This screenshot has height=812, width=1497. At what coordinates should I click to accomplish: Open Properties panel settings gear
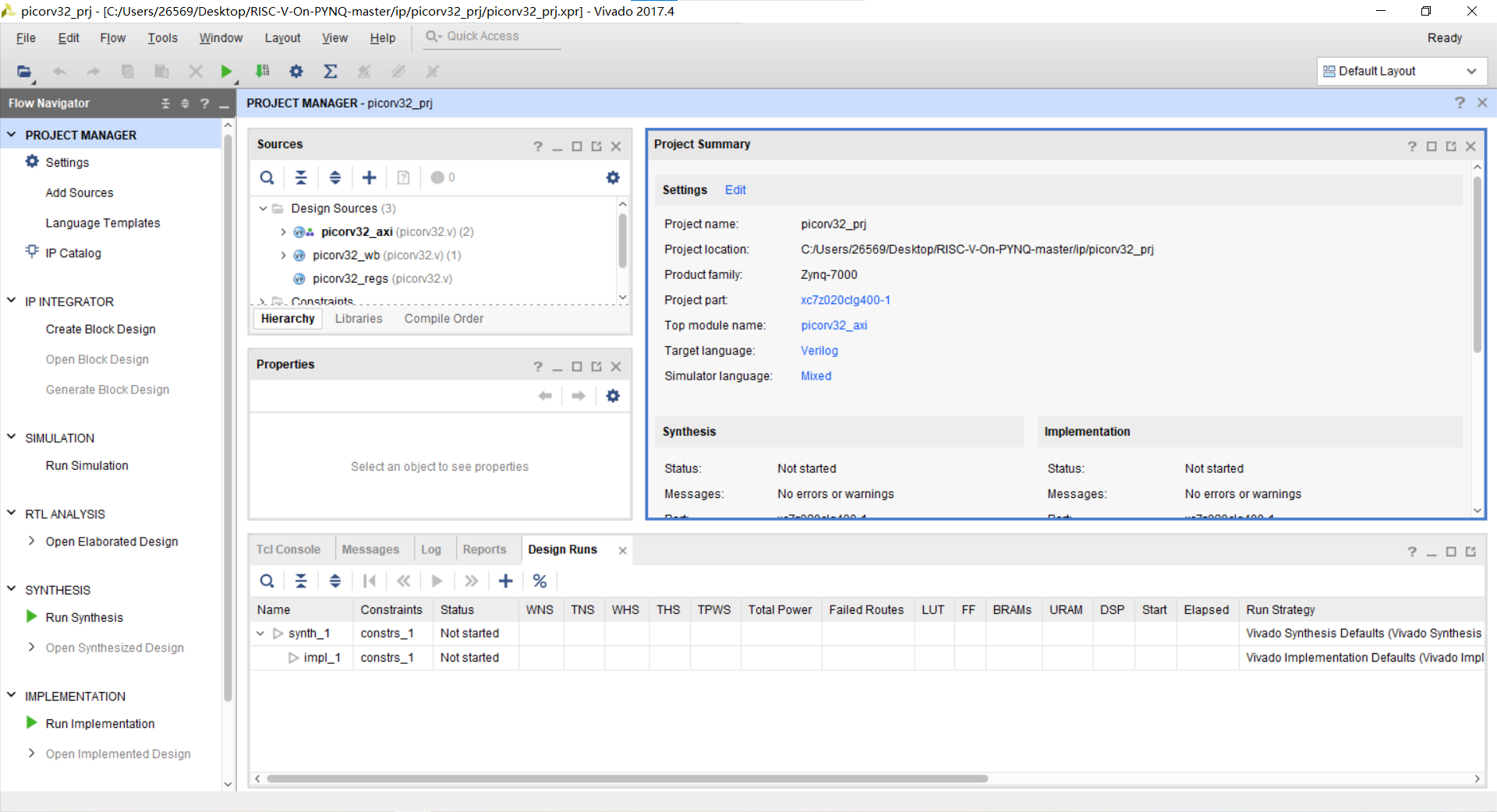click(613, 396)
